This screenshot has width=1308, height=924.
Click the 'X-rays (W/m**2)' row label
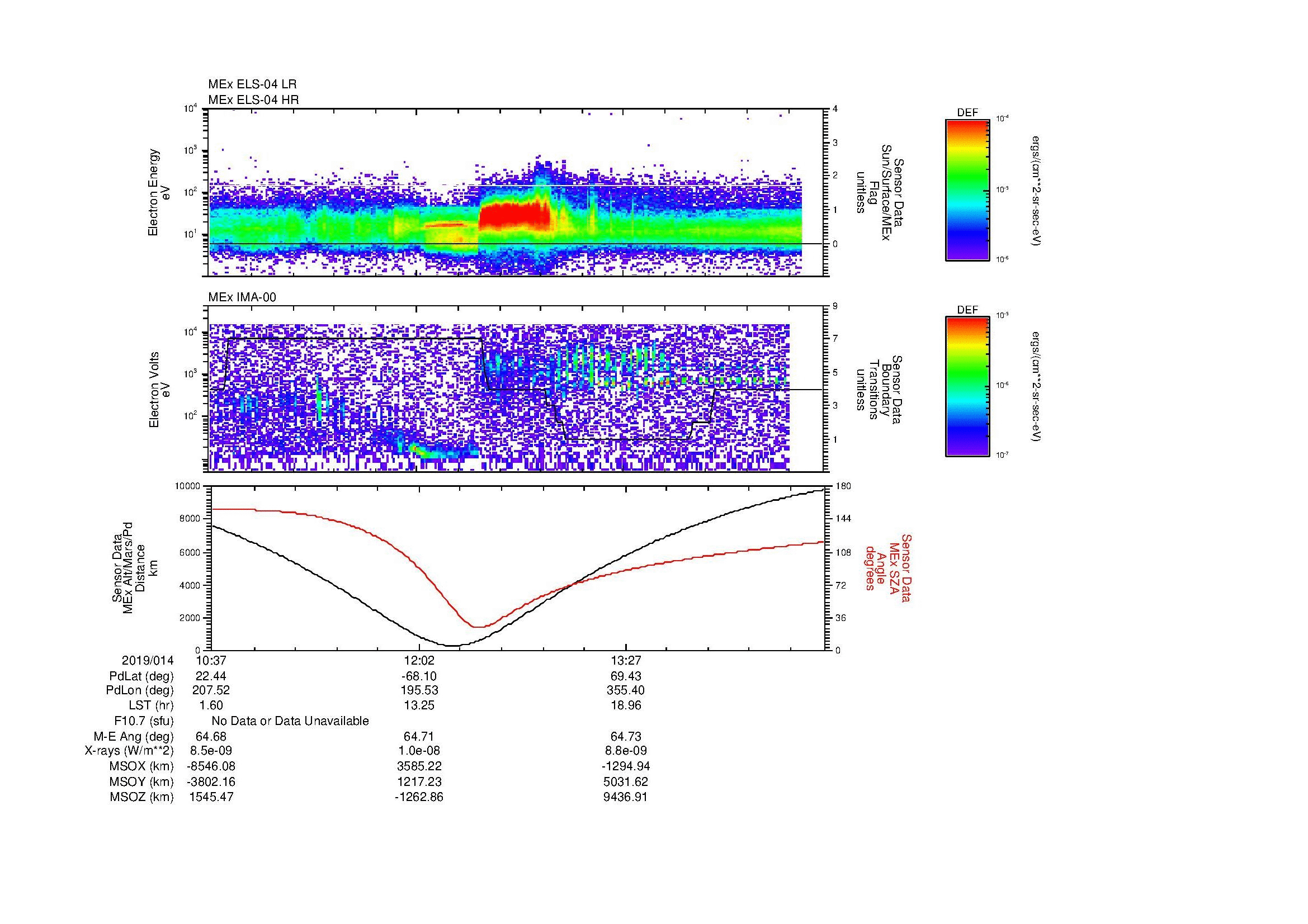[129, 751]
